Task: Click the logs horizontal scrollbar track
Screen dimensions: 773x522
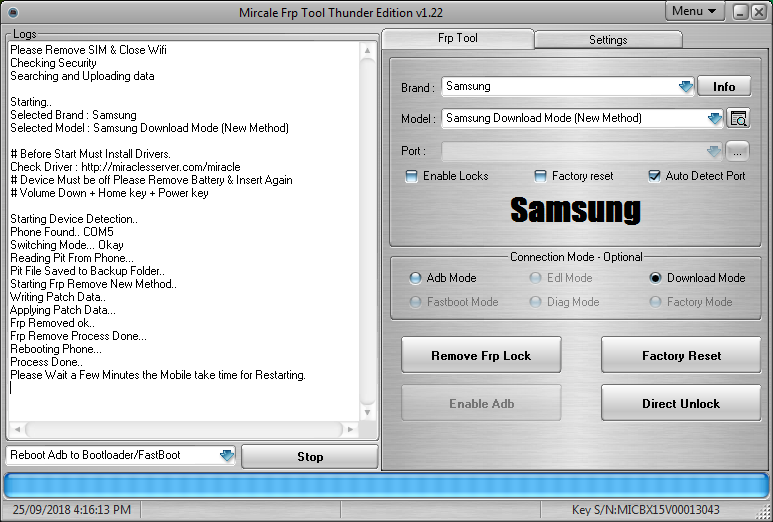Action: click(x=184, y=429)
